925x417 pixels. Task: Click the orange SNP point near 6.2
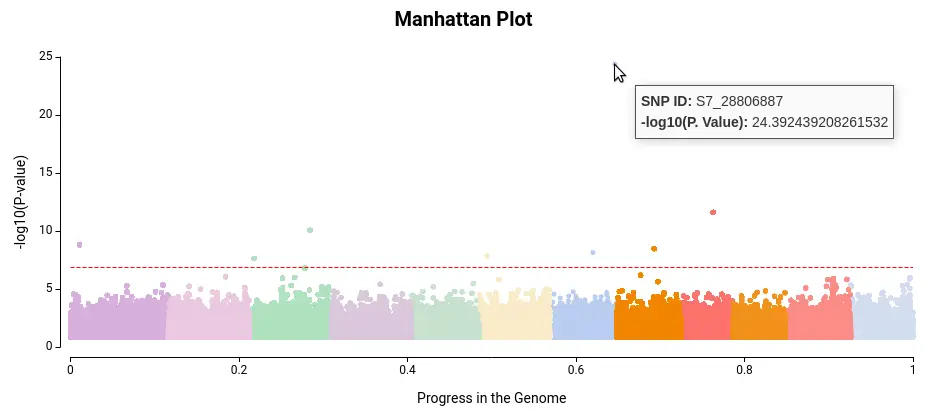coord(641,275)
